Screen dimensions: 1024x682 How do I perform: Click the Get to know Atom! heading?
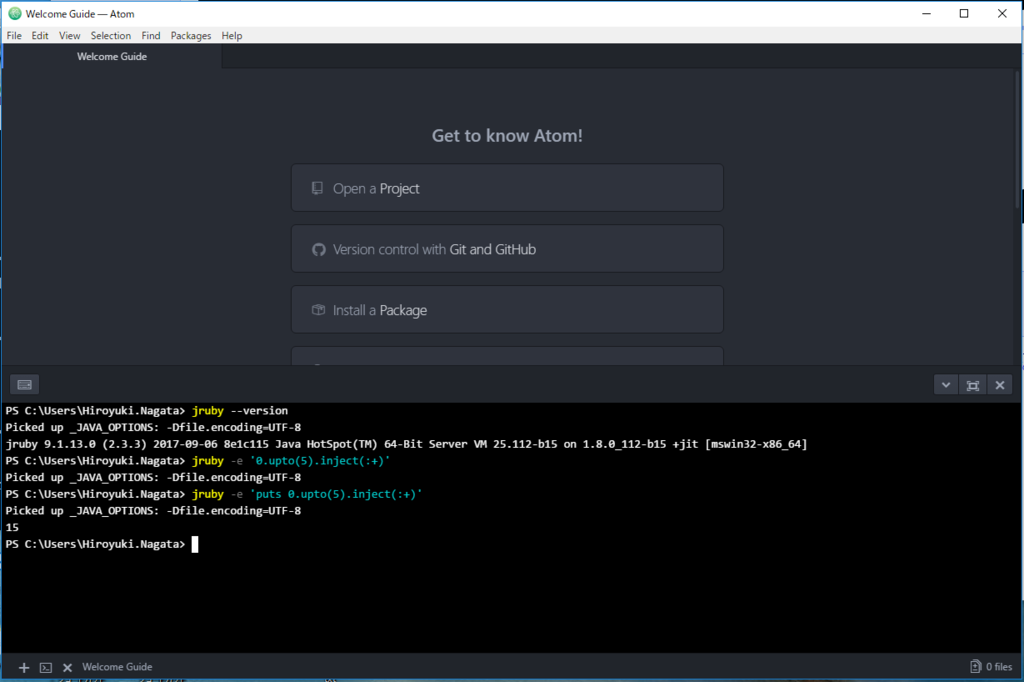pos(507,136)
